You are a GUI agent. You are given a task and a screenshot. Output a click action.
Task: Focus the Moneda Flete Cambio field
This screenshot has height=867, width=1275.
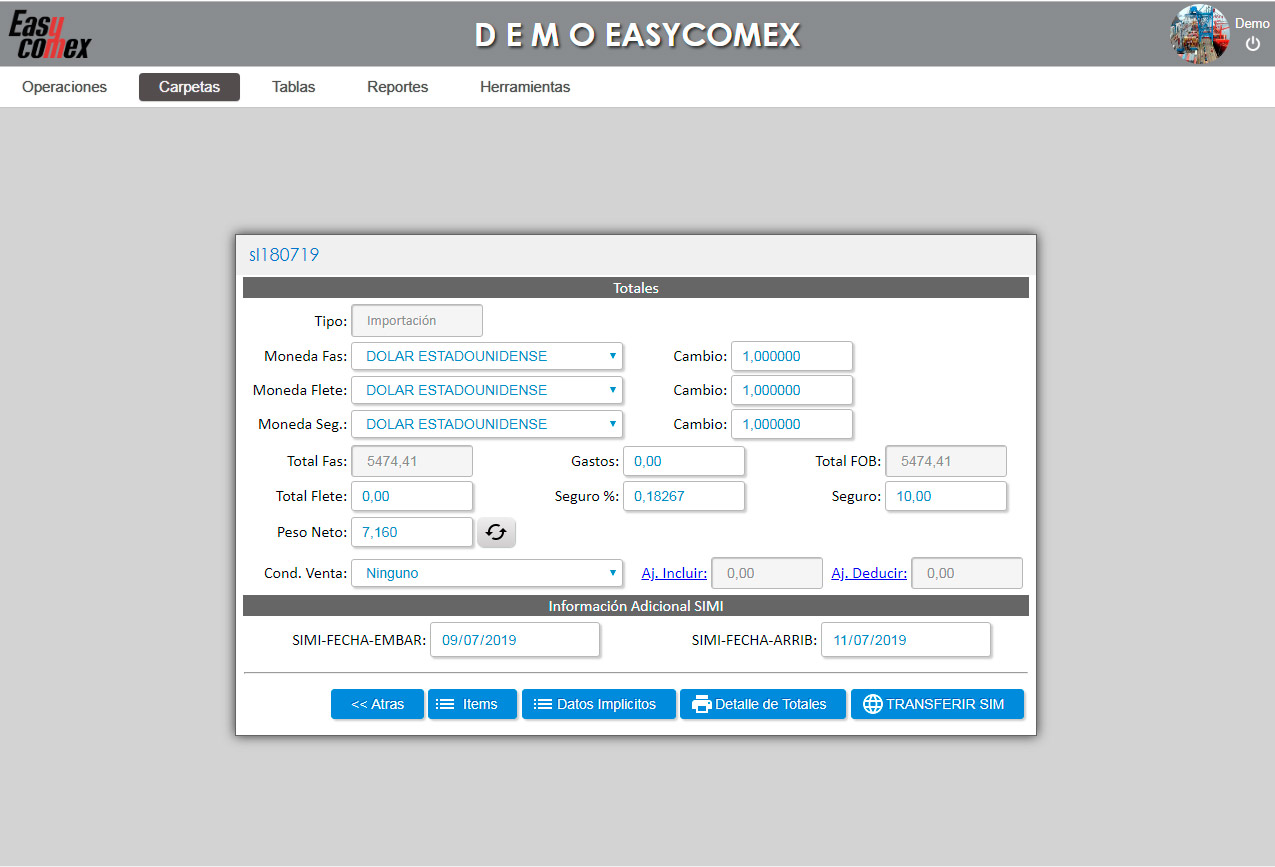pos(792,390)
